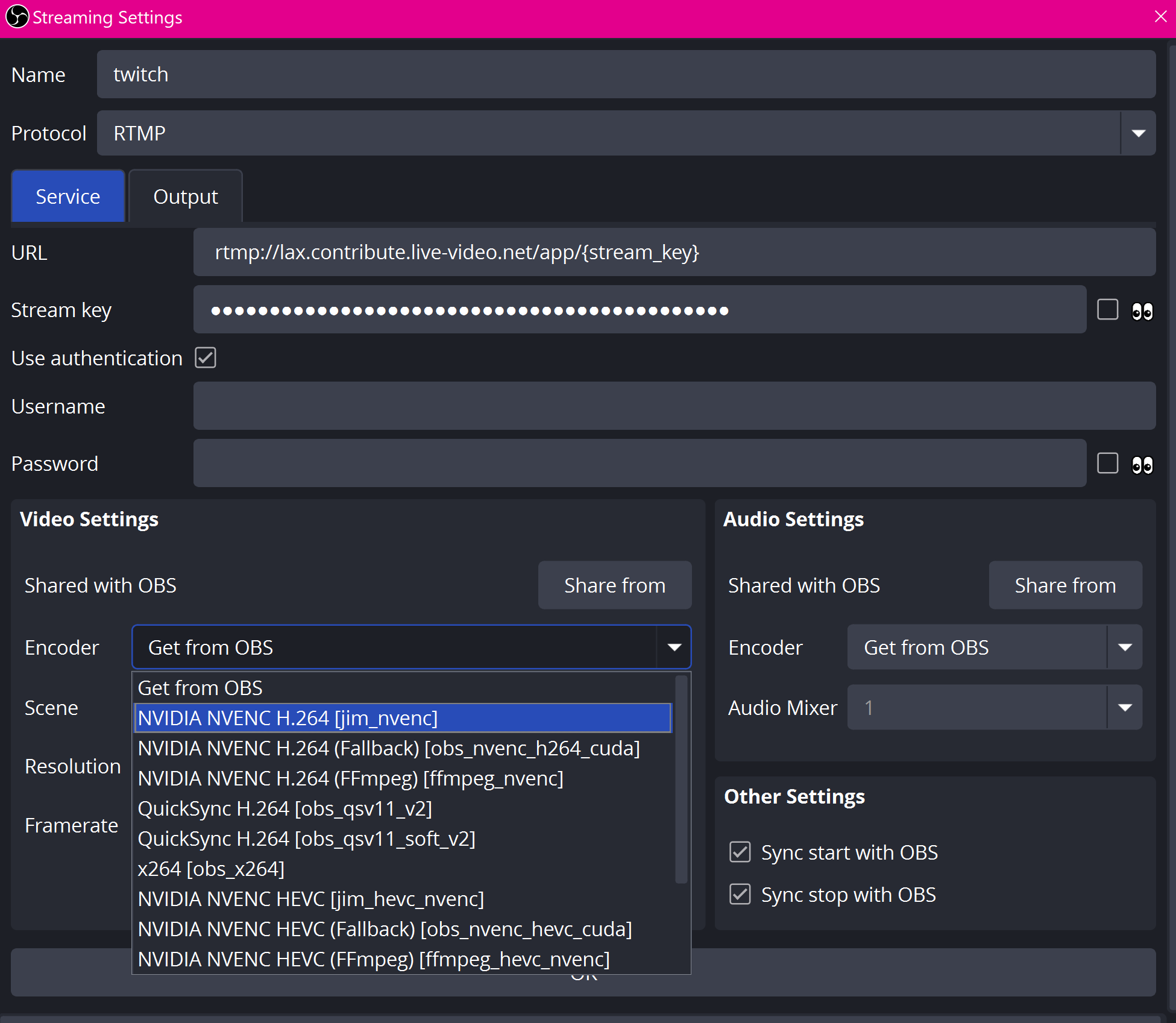The image size is (1176, 1023).
Task: Switch to the Output tab
Action: [x=186, y=197]
